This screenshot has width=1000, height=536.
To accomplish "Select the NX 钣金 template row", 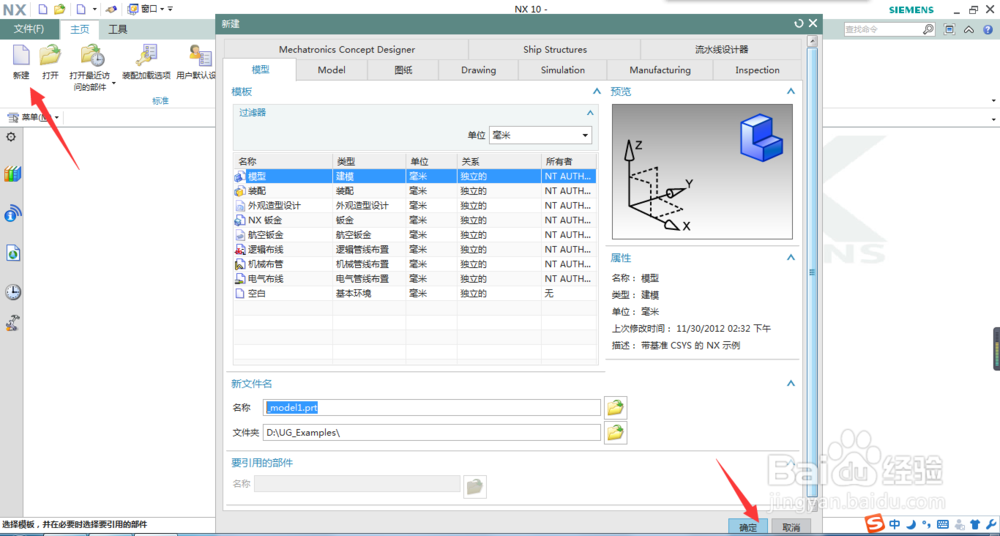I will point(415,220).
